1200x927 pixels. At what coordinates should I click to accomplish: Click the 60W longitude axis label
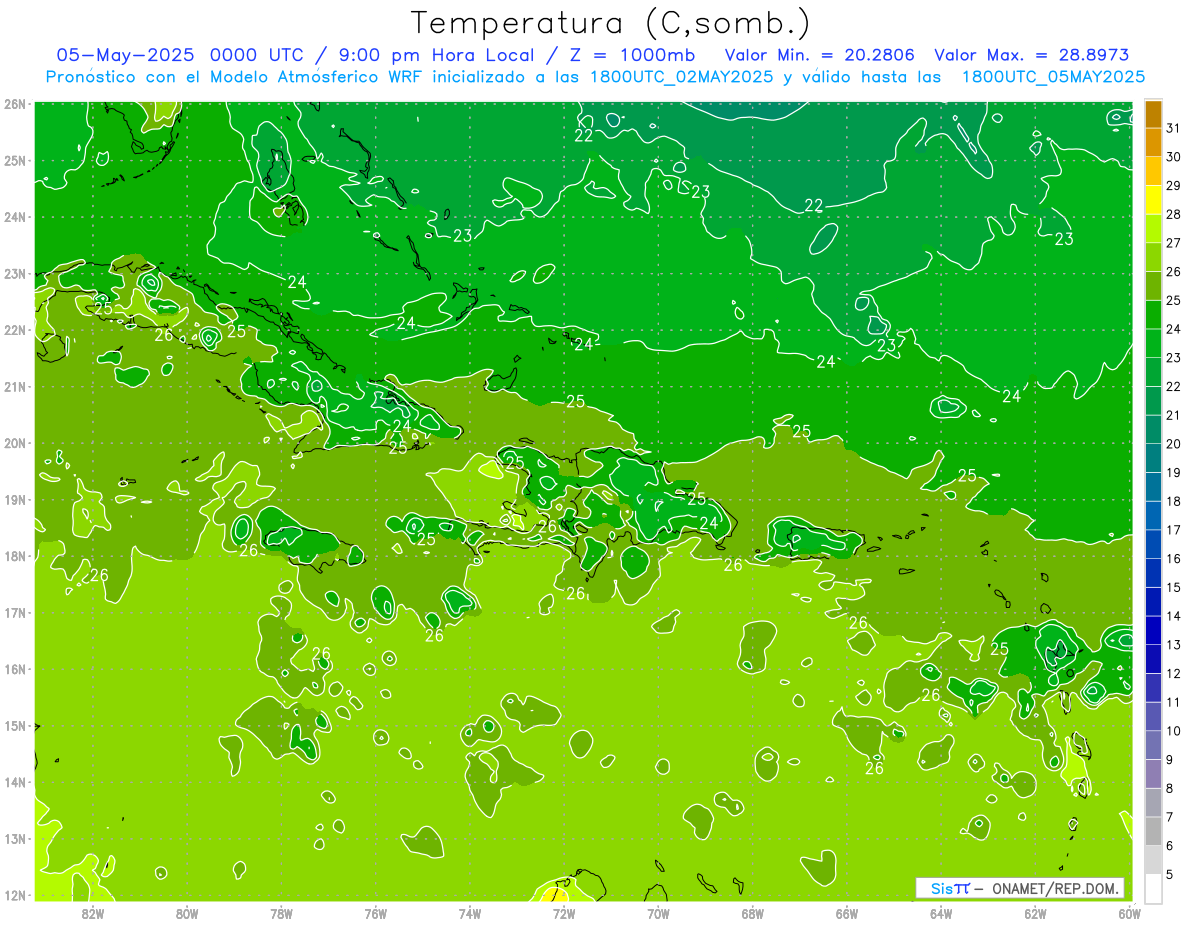point(1129,913)
